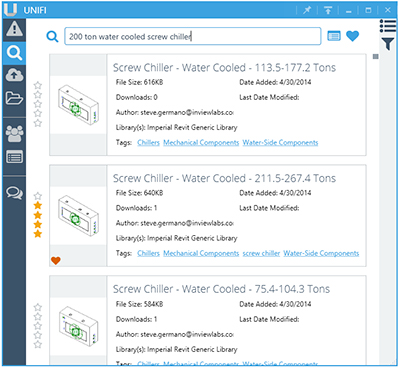The height and width of the screenshot is (368, 400).
Task: Click Imperial Revit Generic Library on 113.5-177.2 Tons card
Action: [192, 128]
